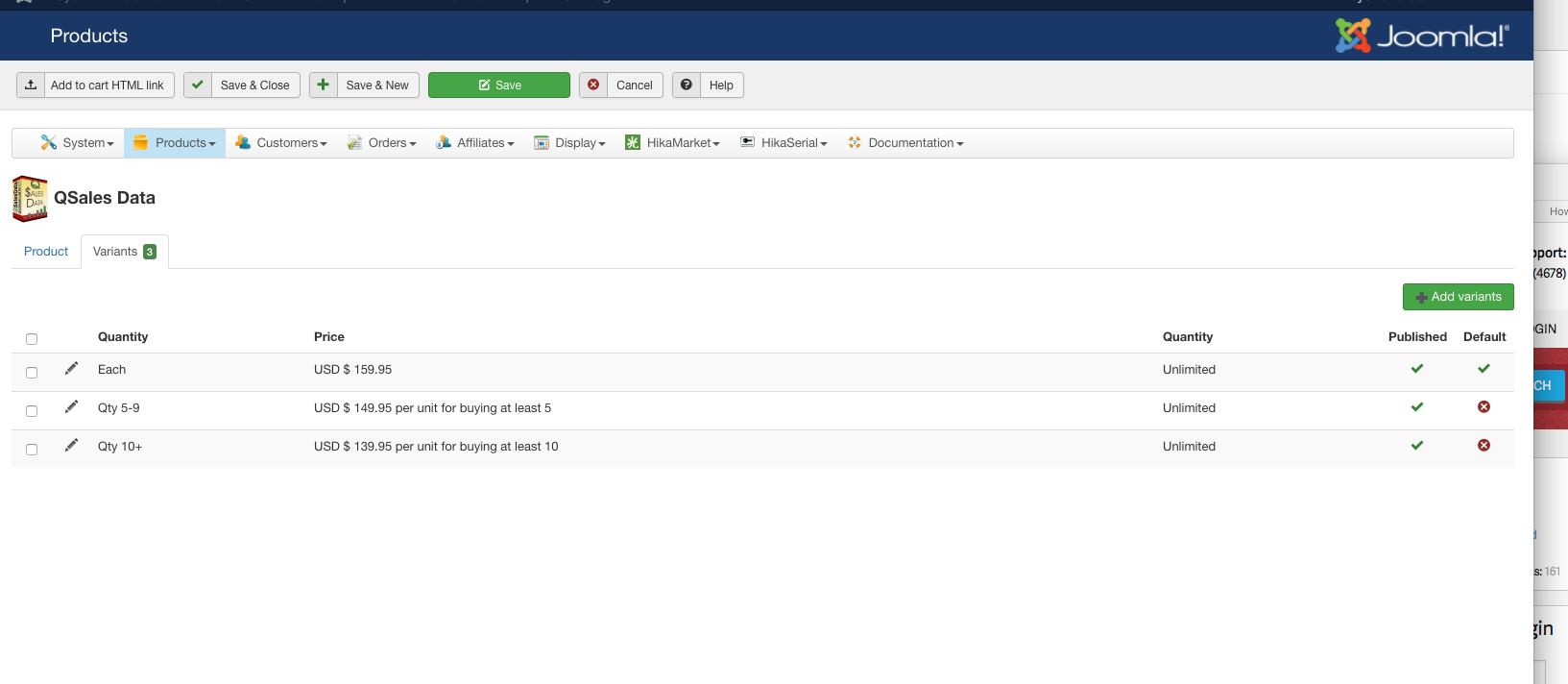Click the Add variants button

pos(1459,297)
